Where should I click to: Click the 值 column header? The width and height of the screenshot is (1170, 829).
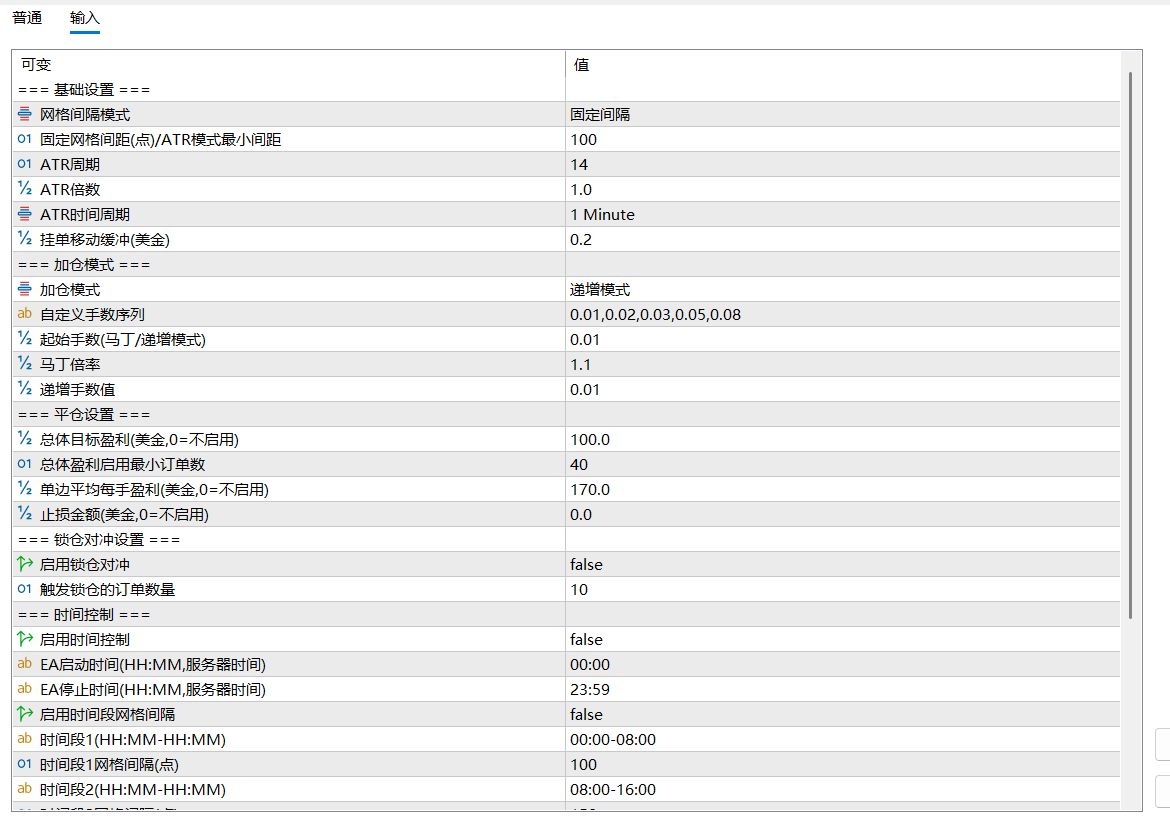pyautogui.click(x=842, y=64)
